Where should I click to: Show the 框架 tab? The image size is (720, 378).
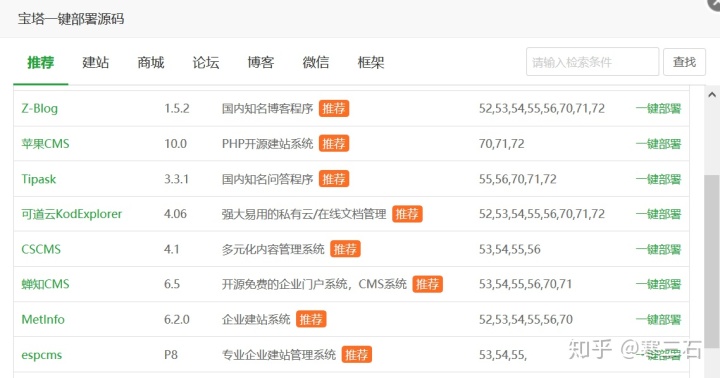click(x=371, y=62)
